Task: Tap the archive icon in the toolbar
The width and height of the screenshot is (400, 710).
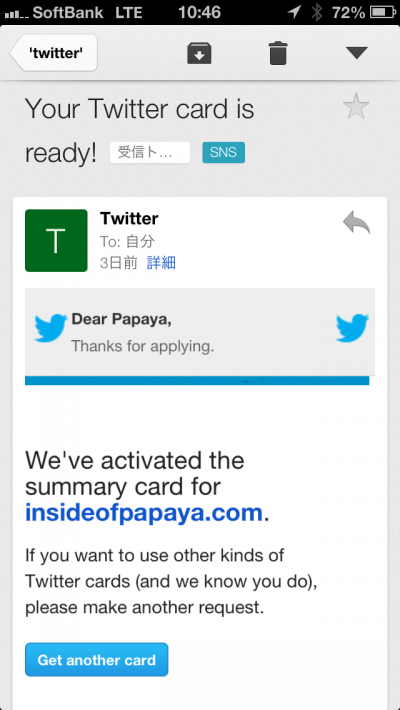Action: [x=199, y=53]
